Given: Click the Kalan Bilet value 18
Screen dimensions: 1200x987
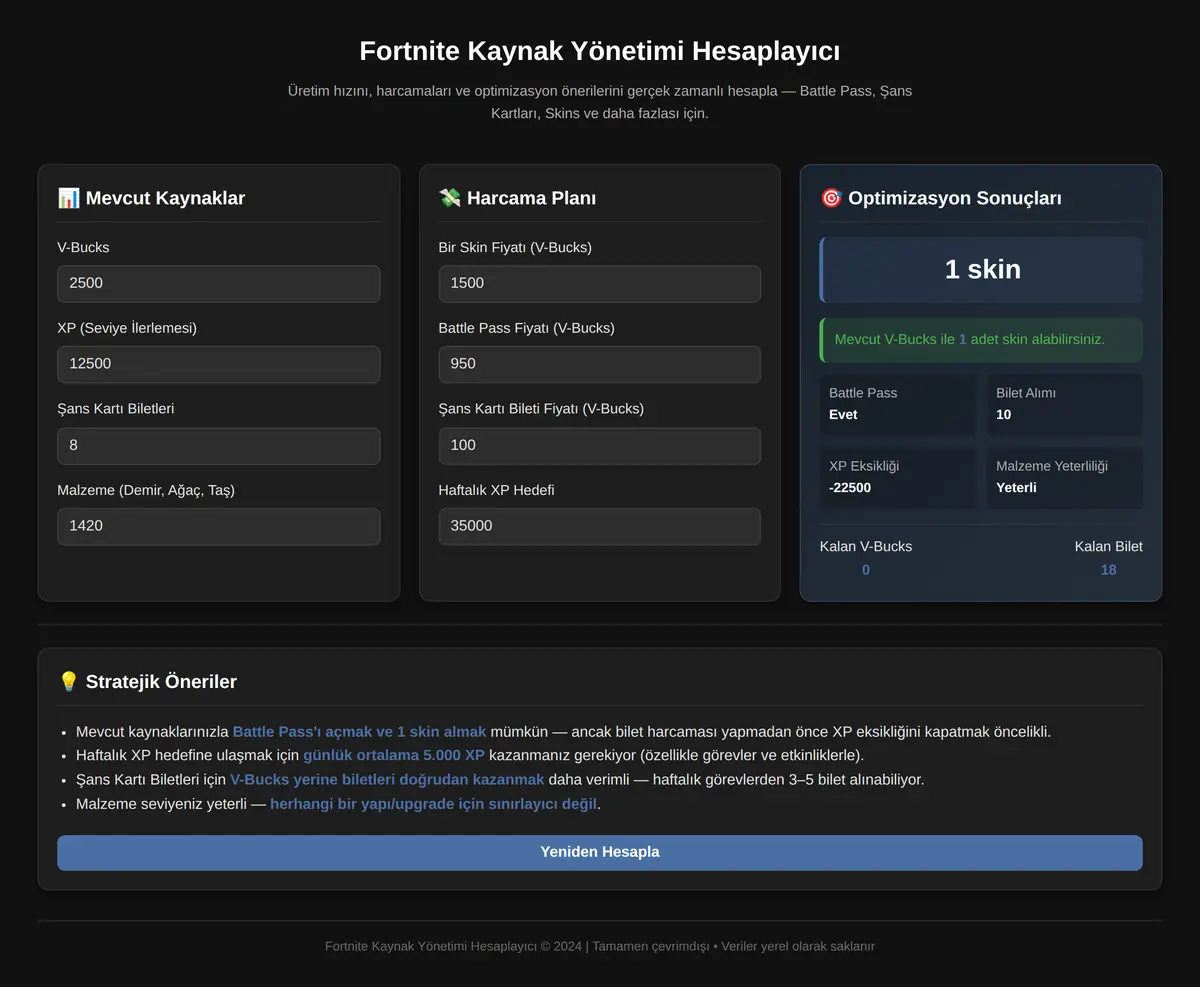Looking at the screenshot, I should point(1108,570).
